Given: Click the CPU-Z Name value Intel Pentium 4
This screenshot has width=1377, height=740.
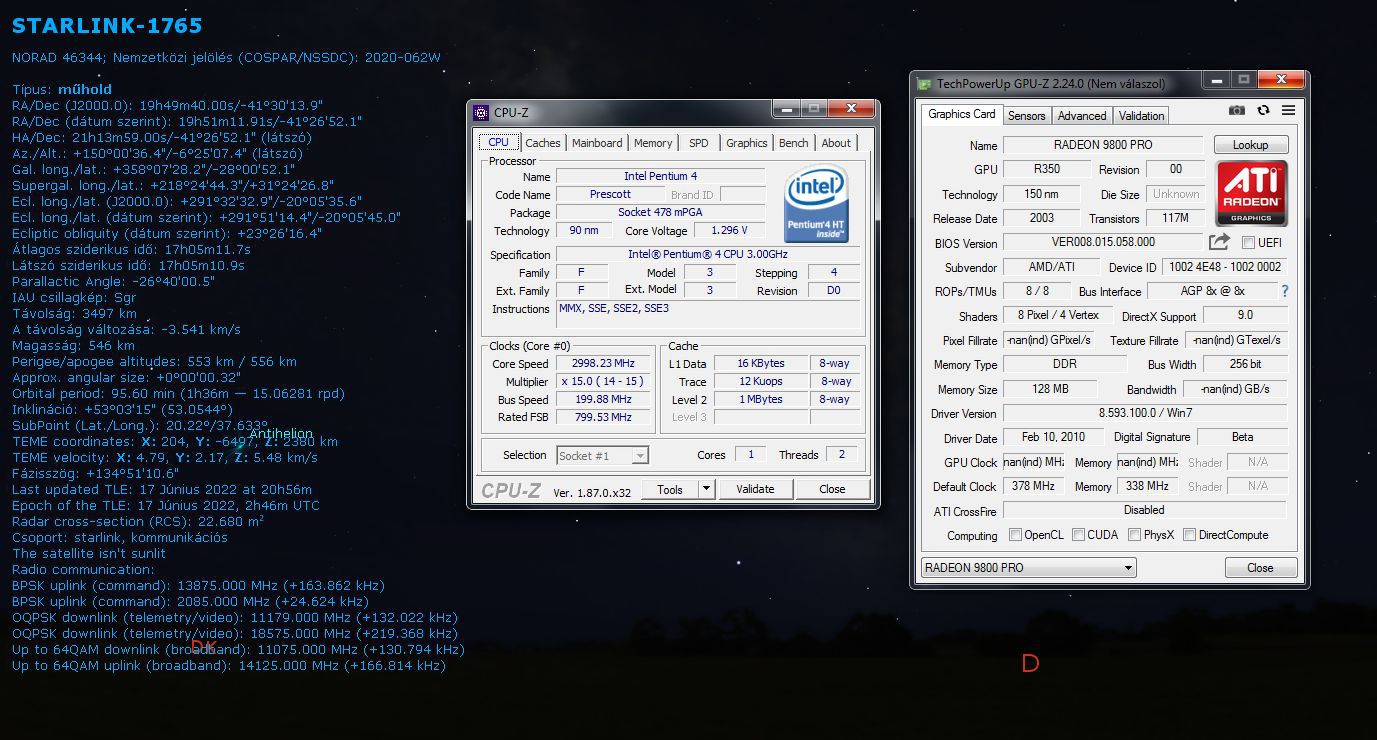Looking at the screenshot, I should (x=660, y=176).
